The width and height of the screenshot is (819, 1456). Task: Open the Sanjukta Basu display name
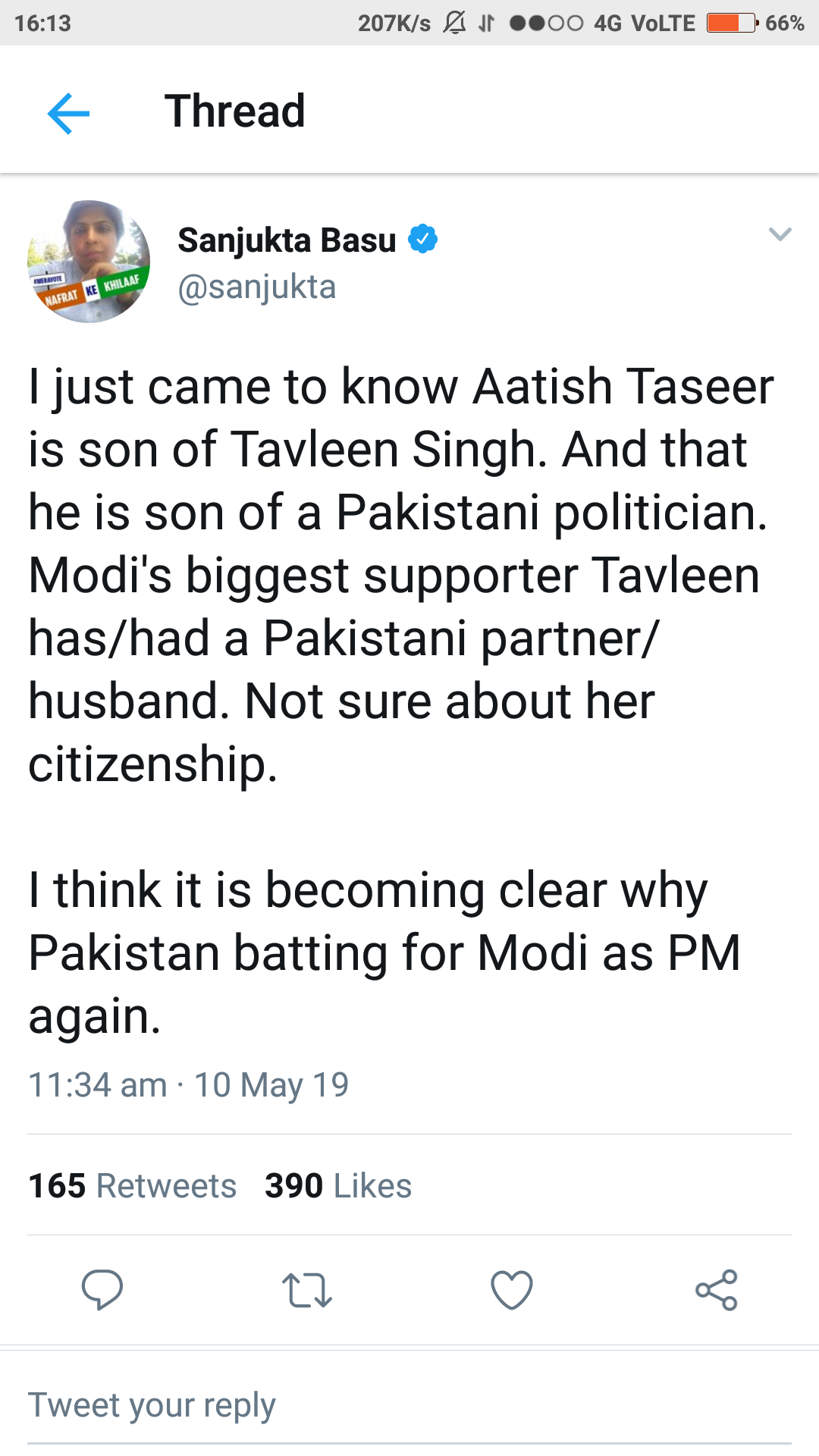[x=287, y=240]
